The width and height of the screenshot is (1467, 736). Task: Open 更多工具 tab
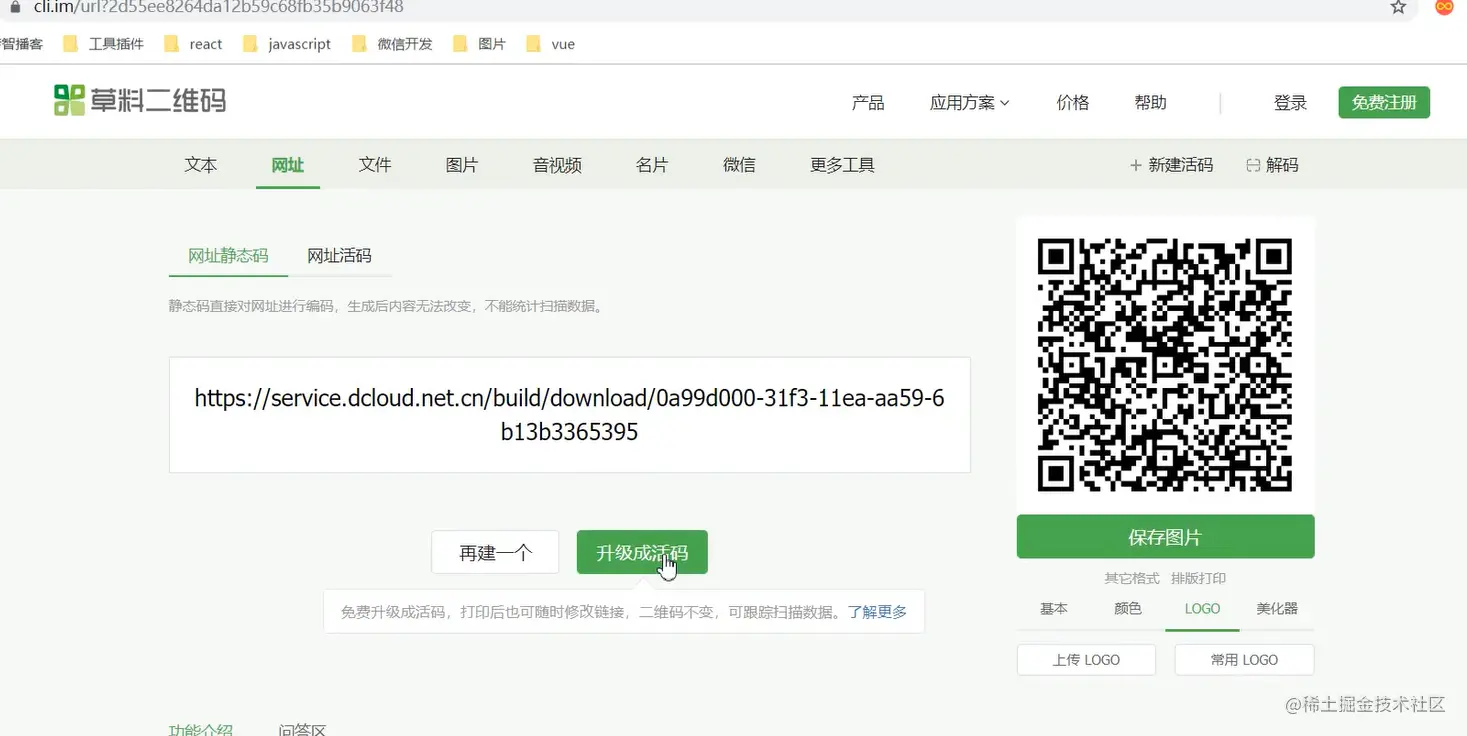click(x=842, y=165)
